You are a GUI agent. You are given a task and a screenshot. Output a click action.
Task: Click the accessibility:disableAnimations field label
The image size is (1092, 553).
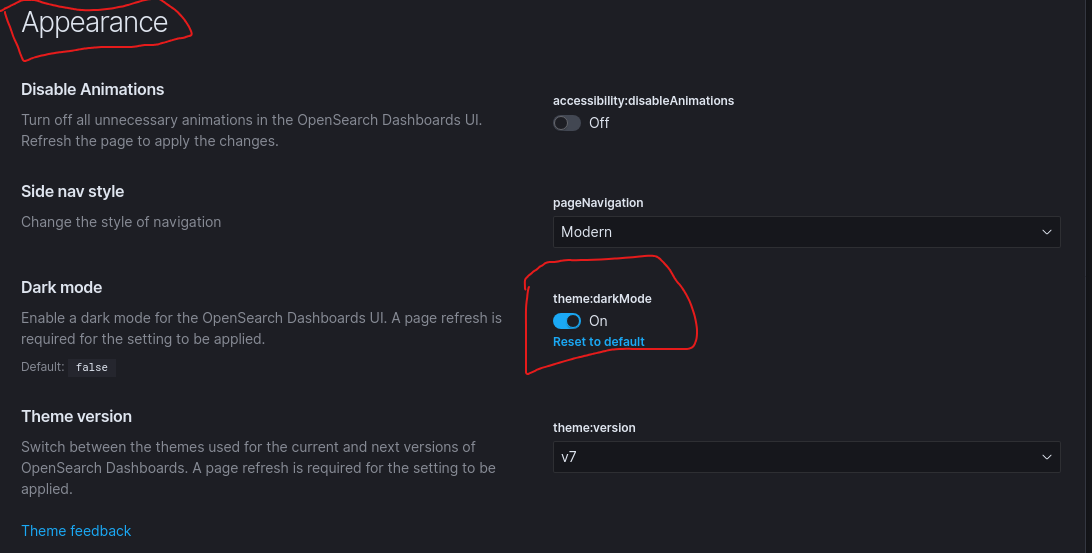pos(644,101)
